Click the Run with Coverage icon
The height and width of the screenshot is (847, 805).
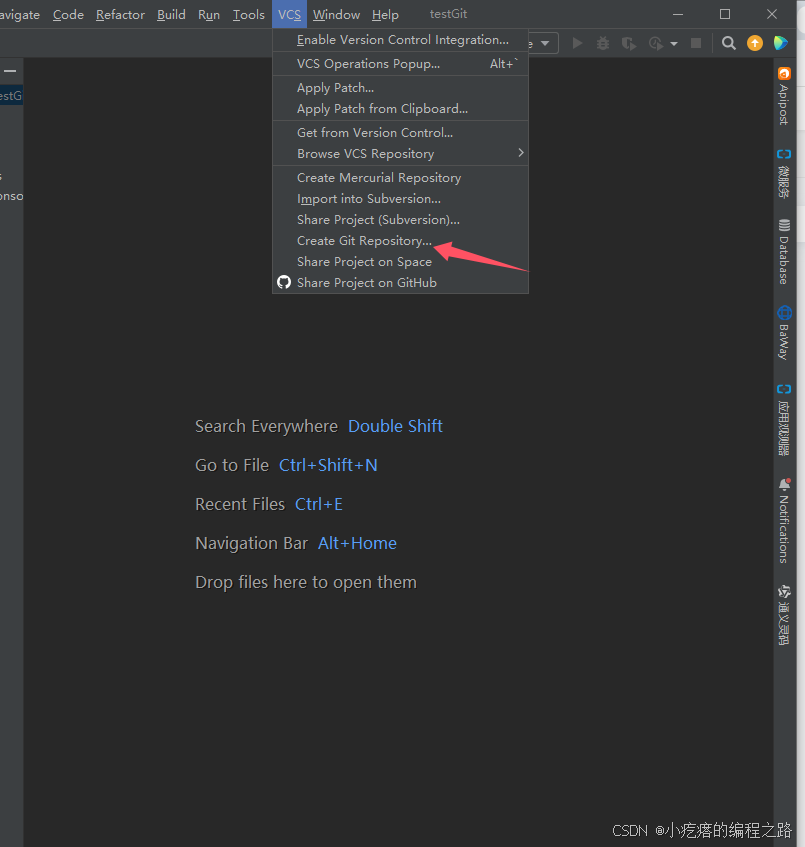tap(628, 43)
